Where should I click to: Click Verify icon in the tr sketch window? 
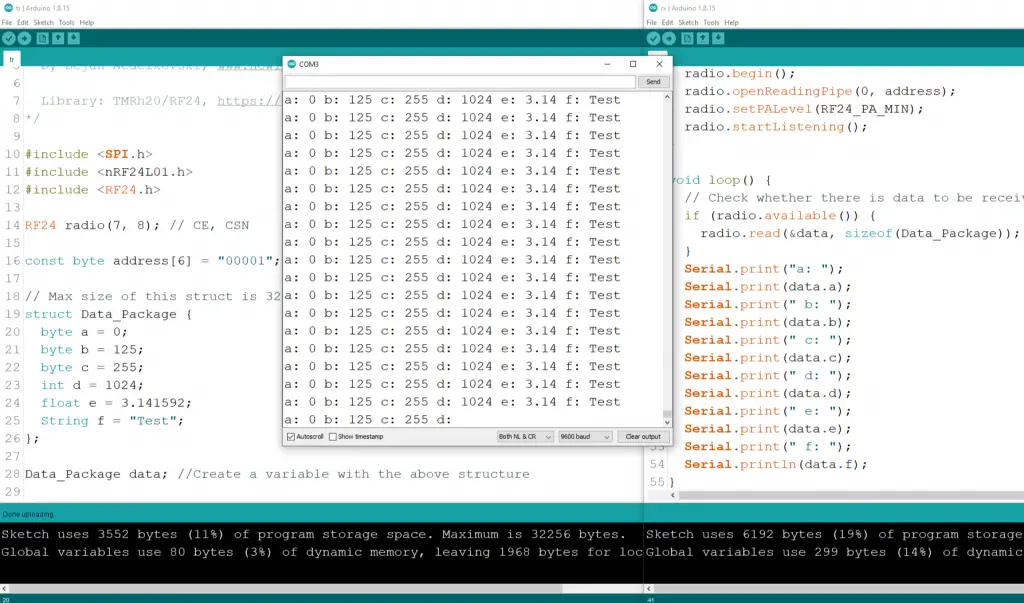(x=9, y=38)
